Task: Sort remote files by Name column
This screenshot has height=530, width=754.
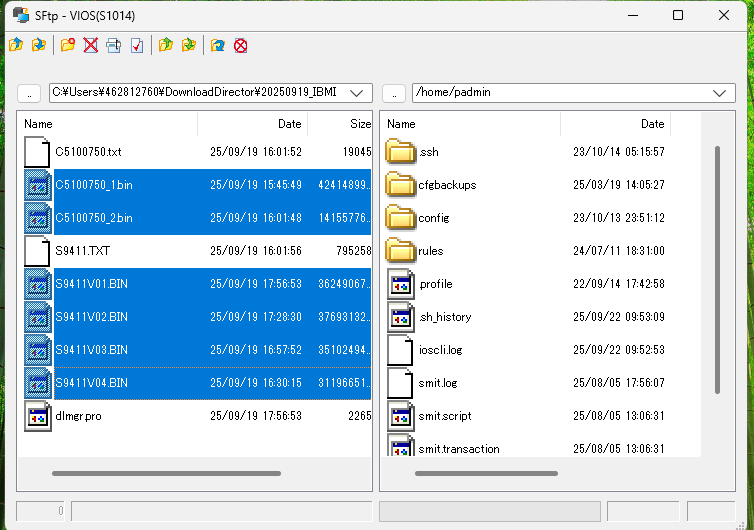Action: (x=470, y=124)
